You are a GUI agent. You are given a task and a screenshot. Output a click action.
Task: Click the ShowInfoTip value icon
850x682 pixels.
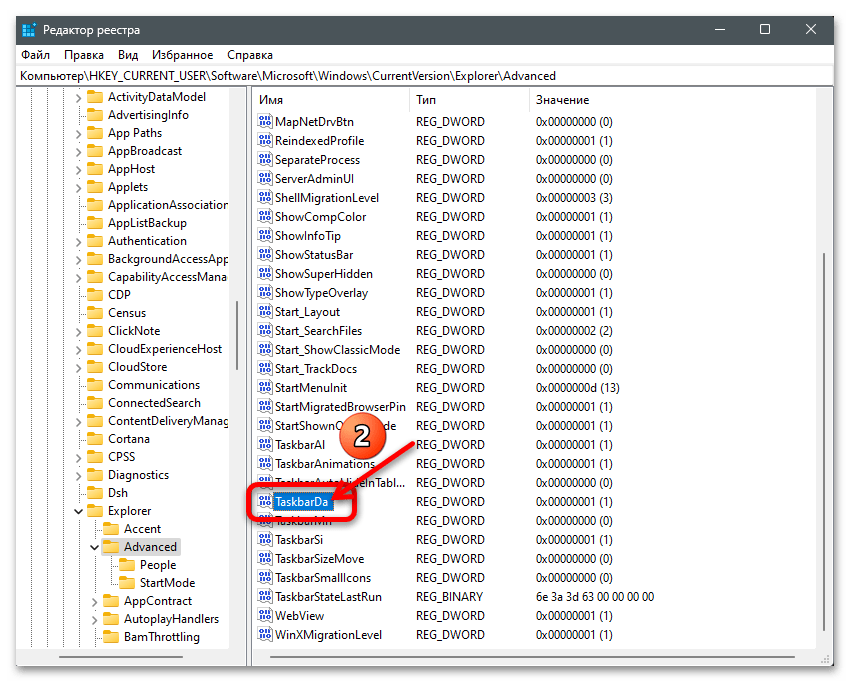(265, 235)
